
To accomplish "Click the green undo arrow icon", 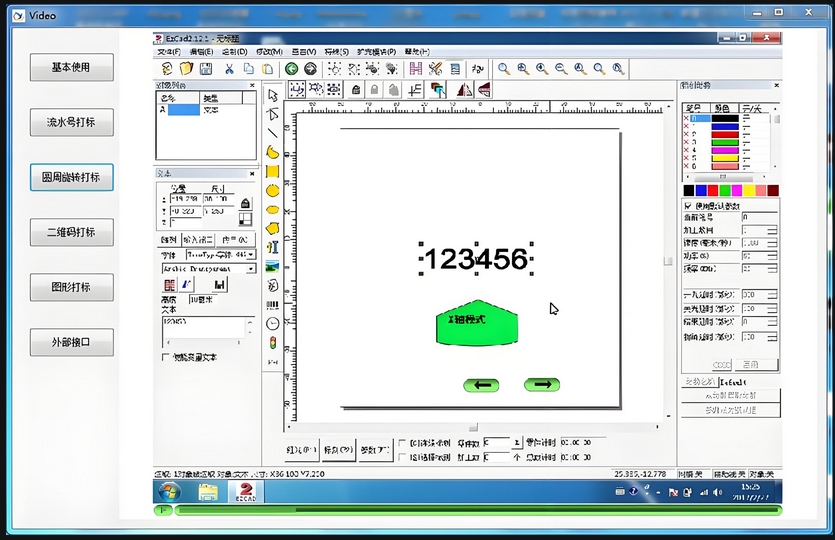I will 291,69.
